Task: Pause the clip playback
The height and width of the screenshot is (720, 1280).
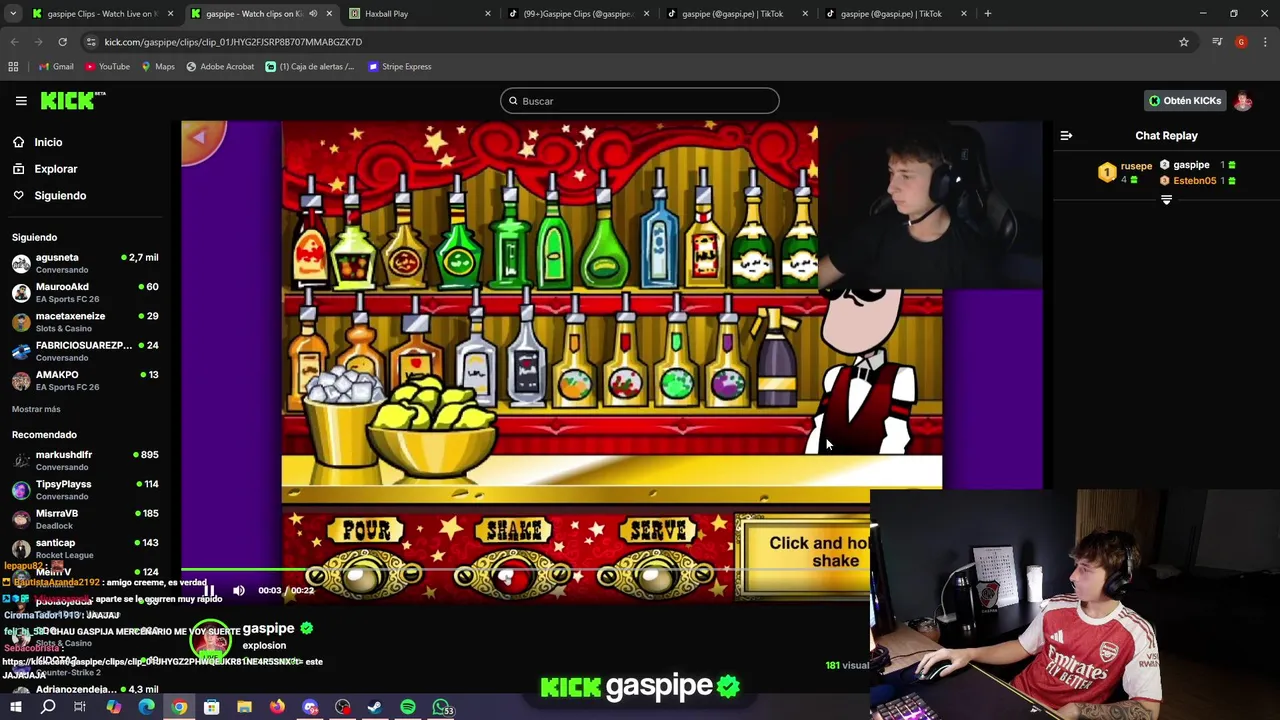Action: [x=210, y=590]
